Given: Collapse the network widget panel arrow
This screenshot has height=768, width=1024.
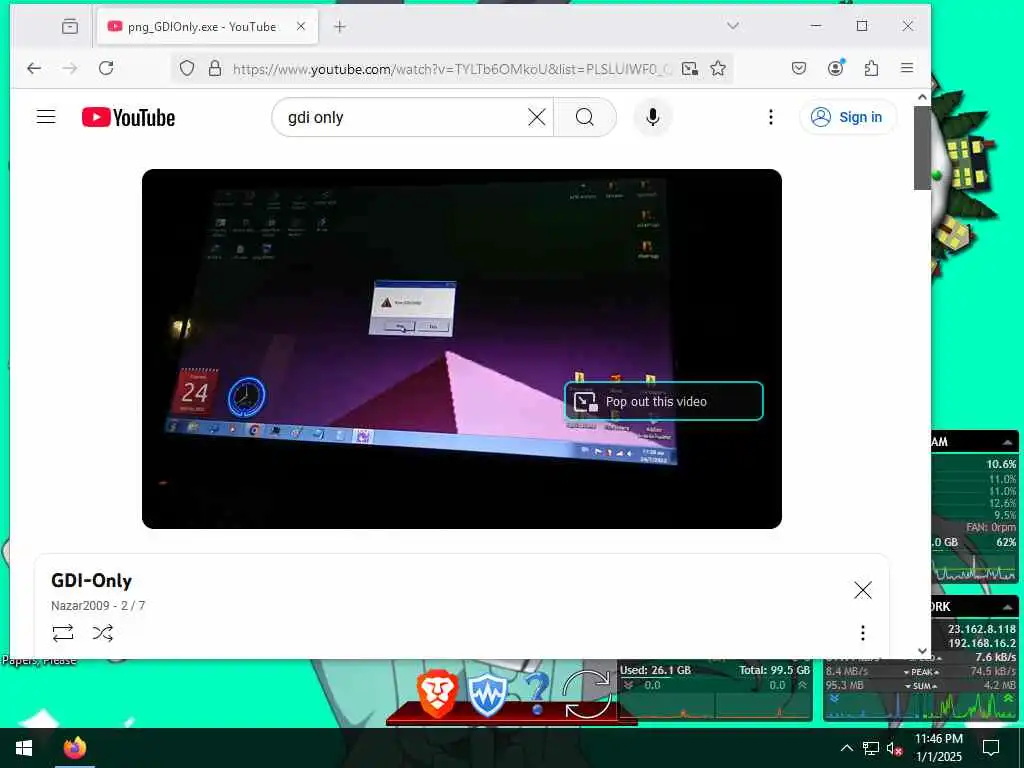Looking at the screenshot, I should click(1008, 607).
